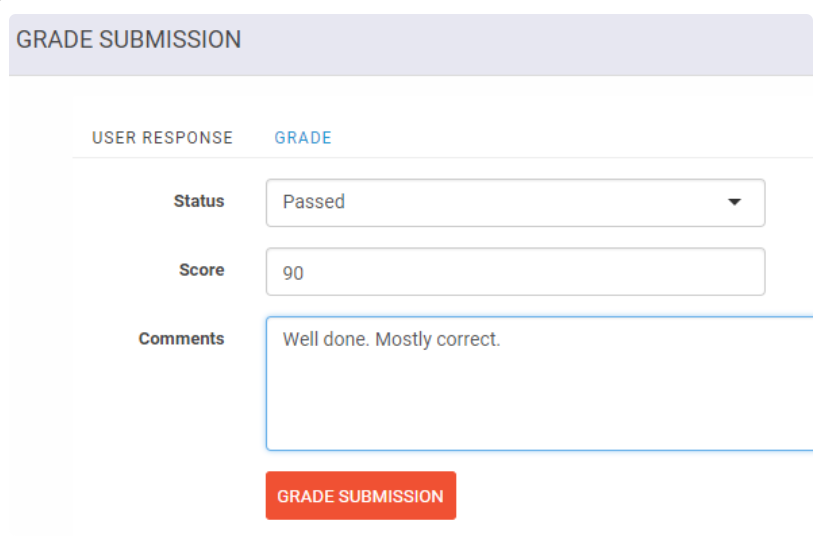Click the 'Well done. Mostly correct.' comment text

pos(391,339)
